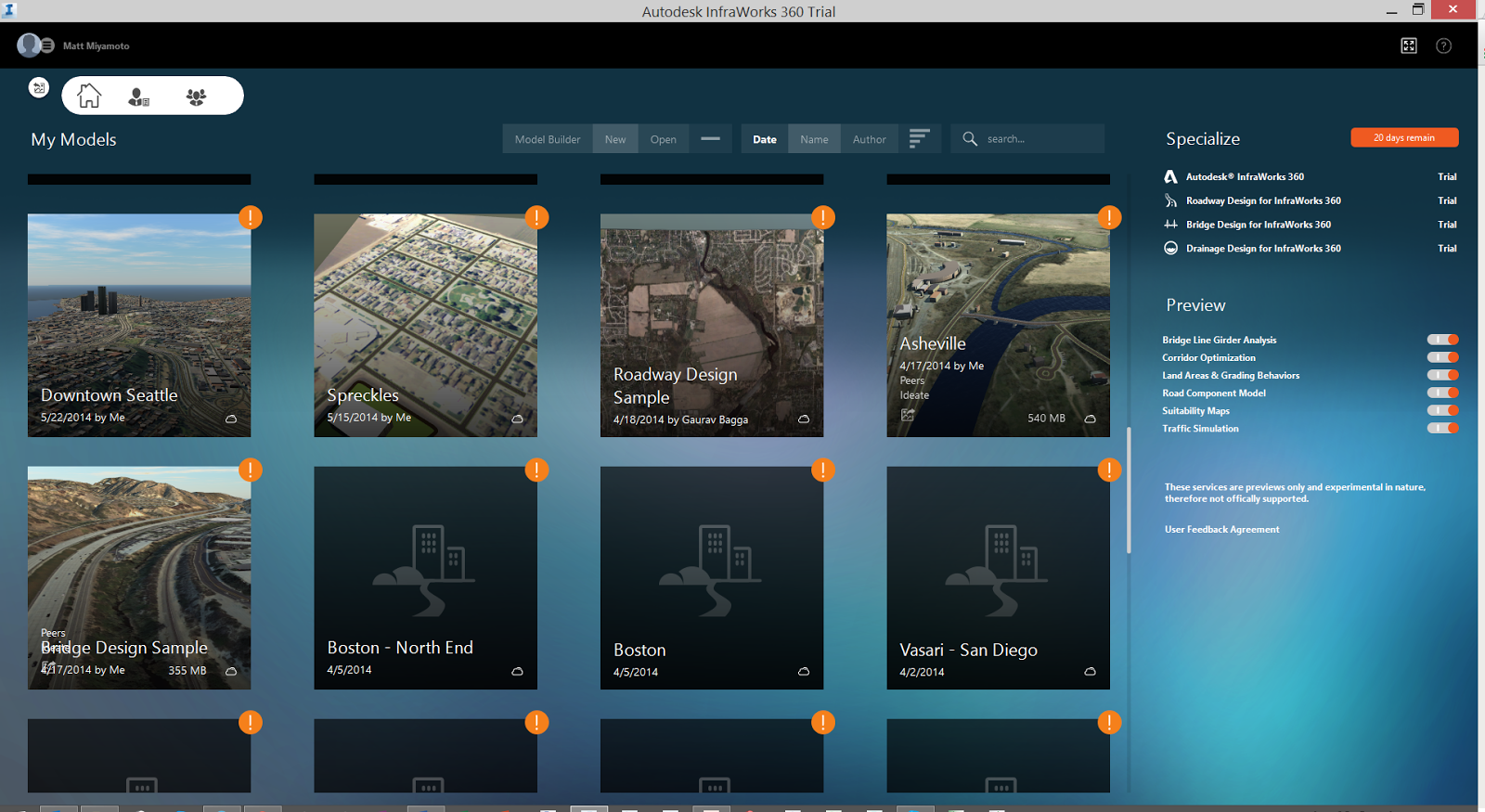Click the warning badge on Spreckles

[x=536, y=217]
